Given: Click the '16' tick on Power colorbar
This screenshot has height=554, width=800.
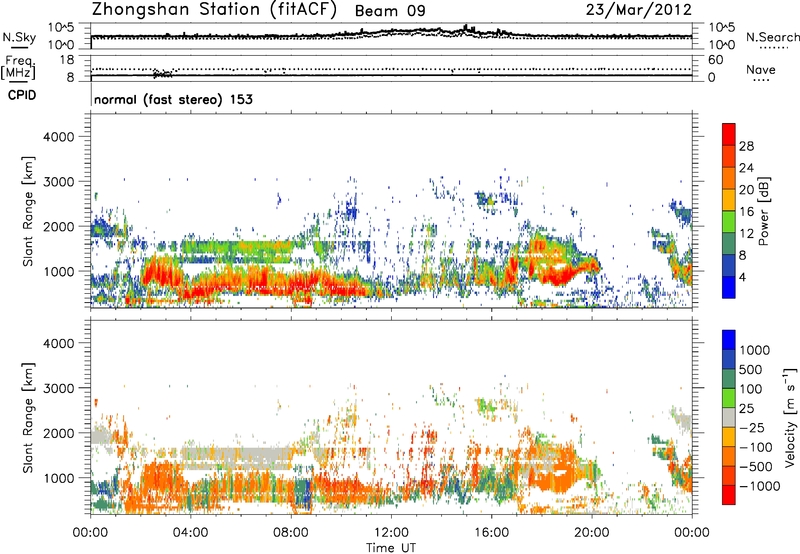Looking at the screenshot, I should [746, 212].
